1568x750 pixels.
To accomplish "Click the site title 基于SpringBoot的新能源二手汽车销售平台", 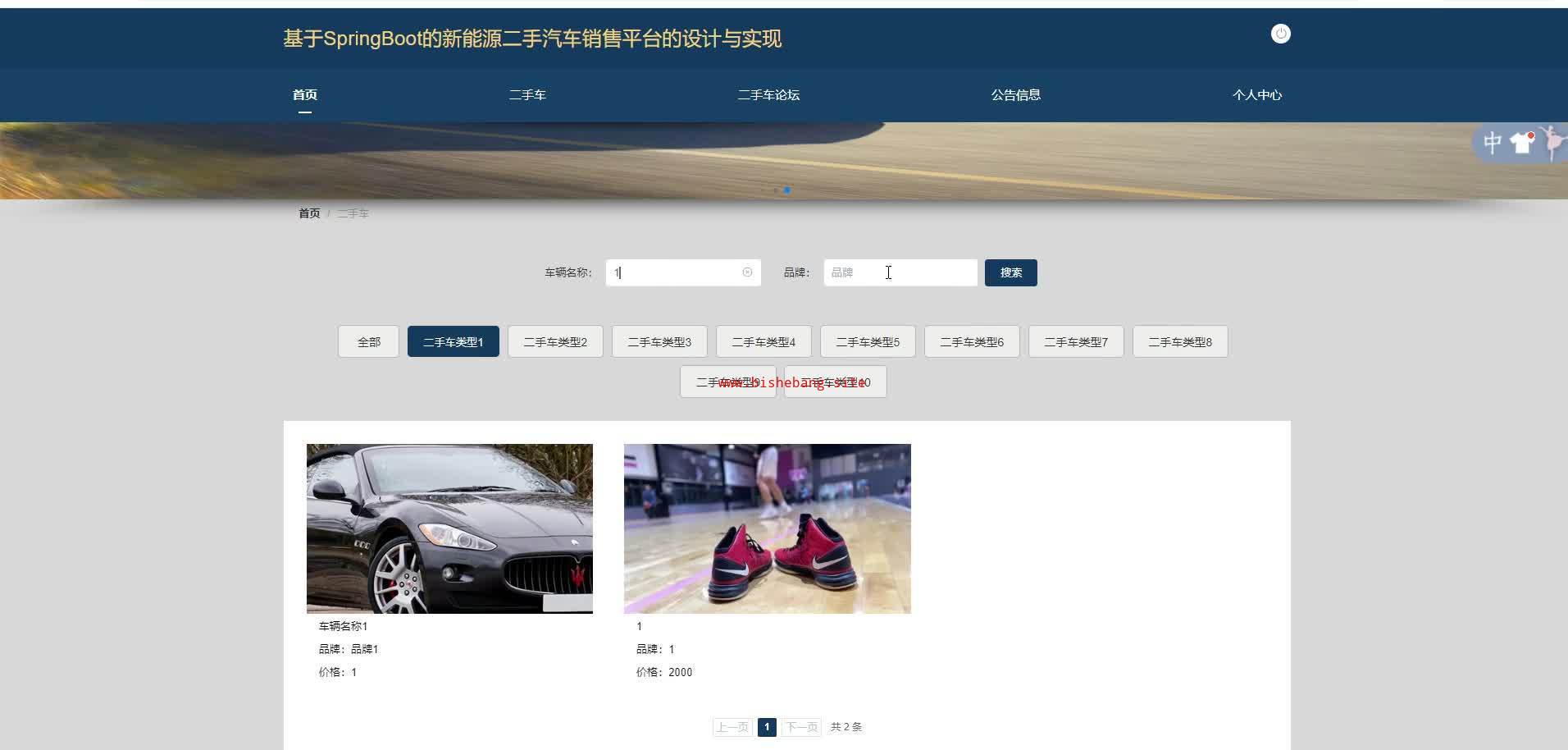I will point(532,39).
